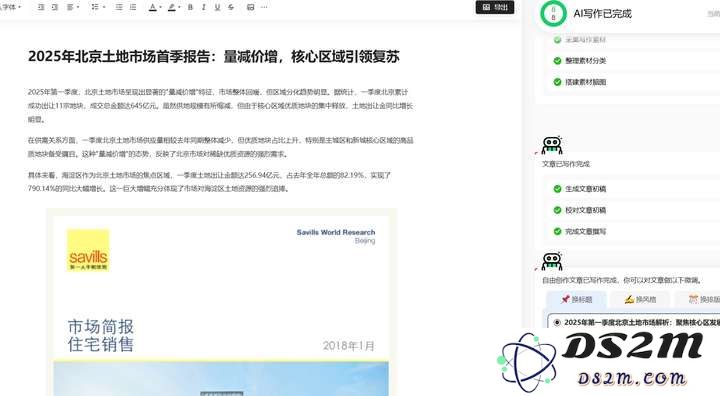This screenshot has height=396, width=720.
Task: Click the paragraph starting 在供需关系方面
Action: click(220, 147)
